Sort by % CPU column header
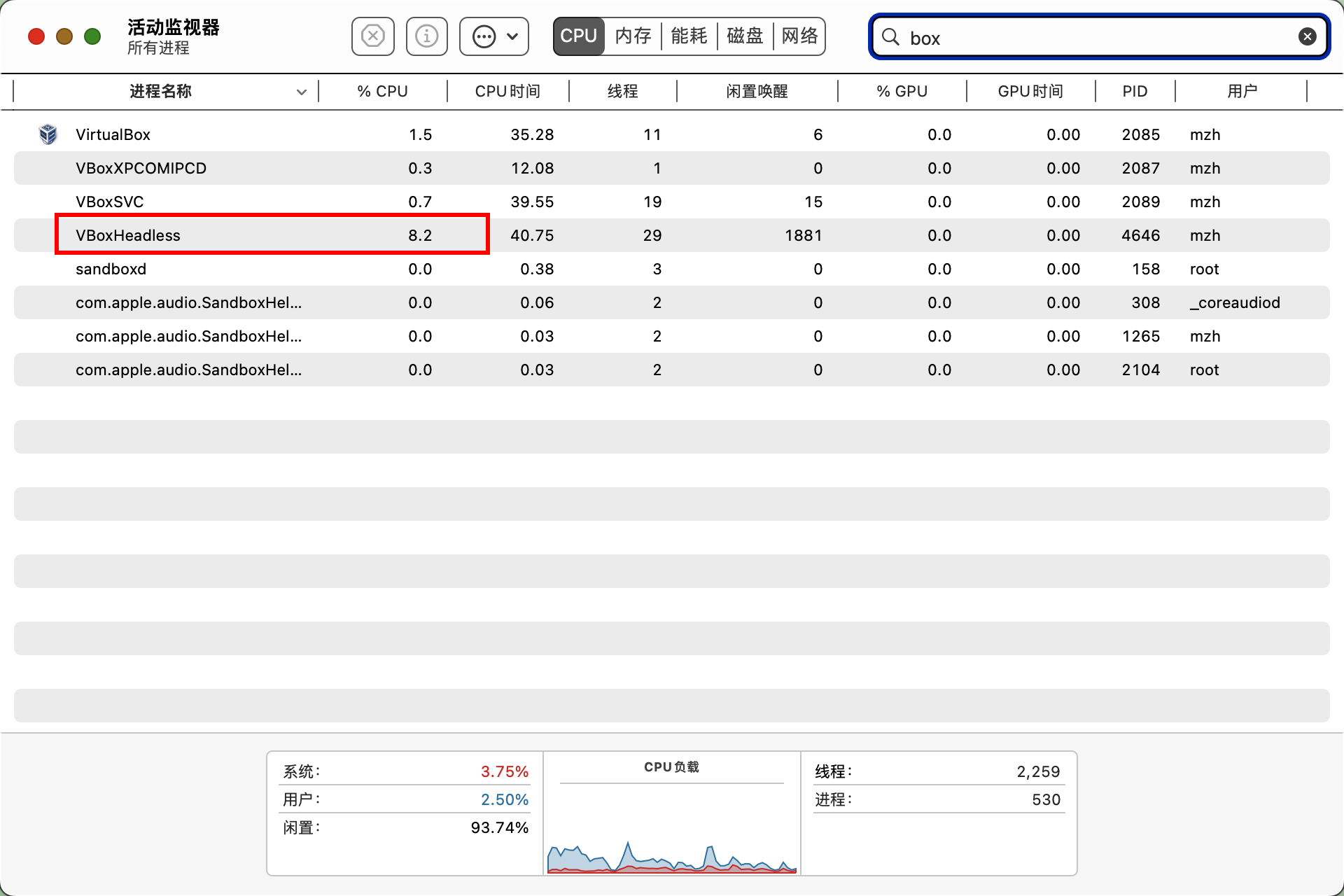This screenshot has width=1344, height=896. click(x=382, y=91)
